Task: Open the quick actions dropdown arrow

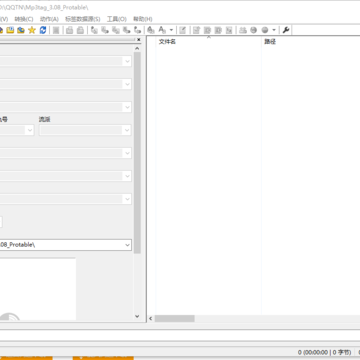Action: 171,30
